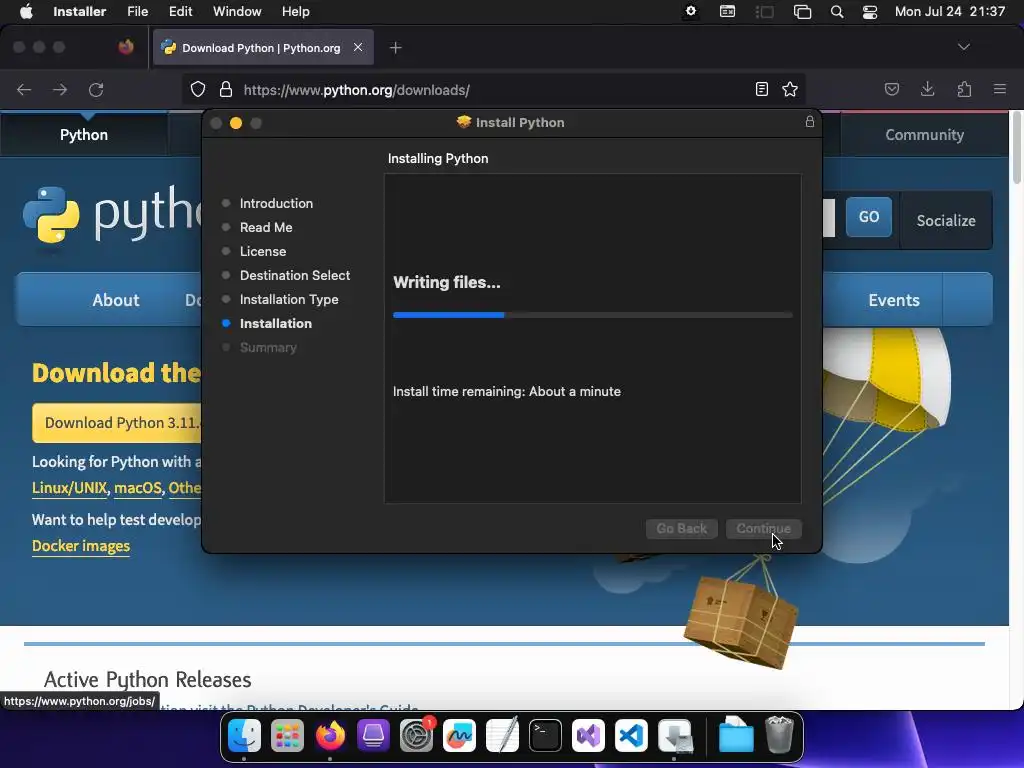1024x768 pixels.
Task: Open the Window menu
Action: point(237,12)
